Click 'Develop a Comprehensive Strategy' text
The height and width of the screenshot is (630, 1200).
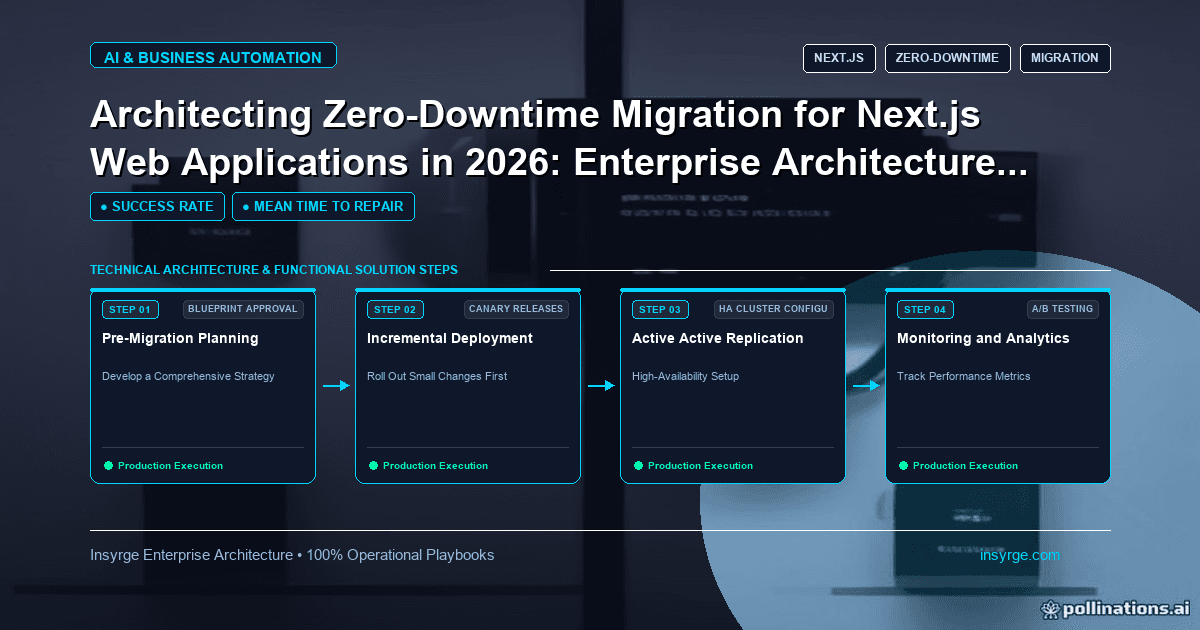pos(188,376)
